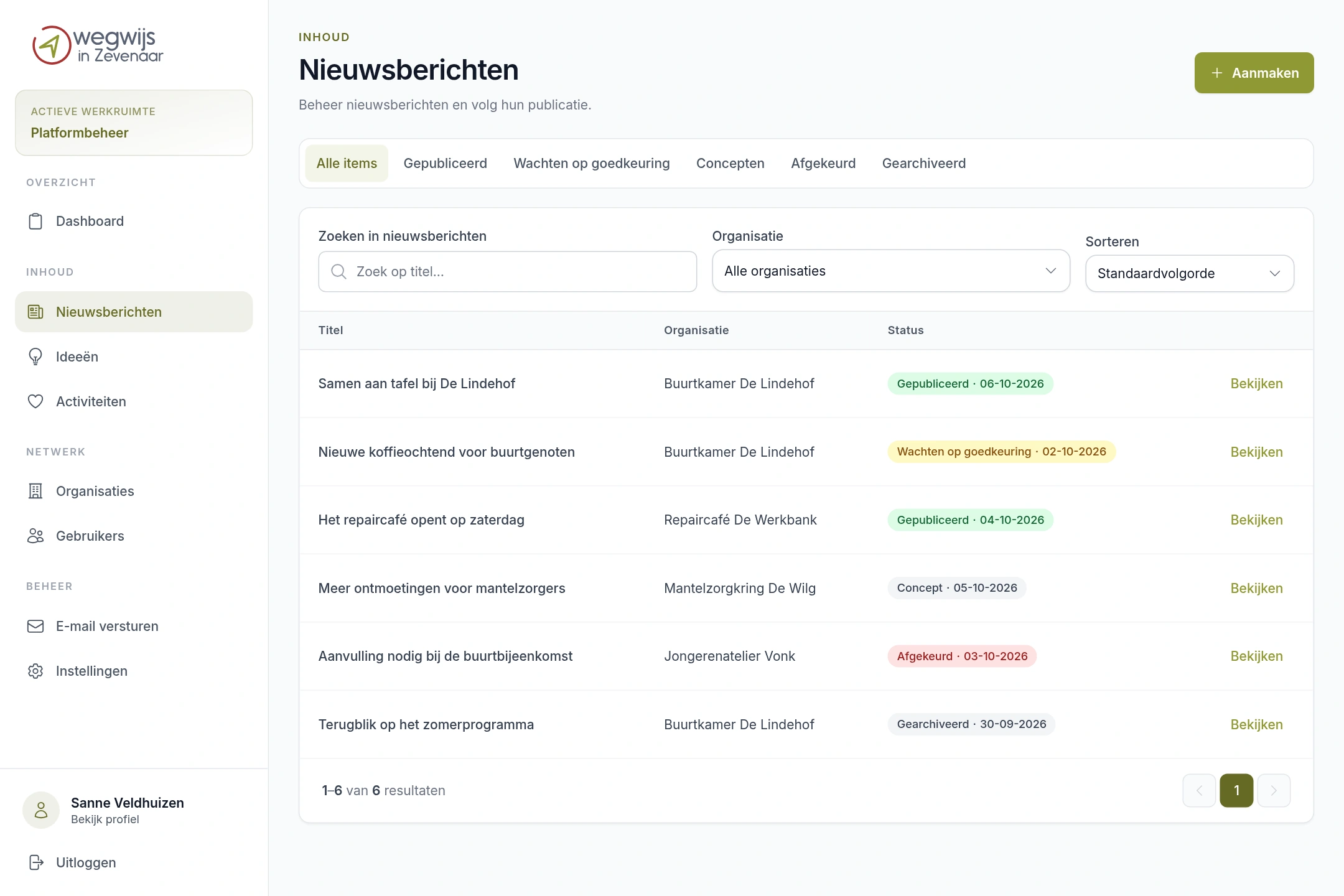
Task: Click page number 1 button
Action: pyautogui.click(x=1236, y=790)
